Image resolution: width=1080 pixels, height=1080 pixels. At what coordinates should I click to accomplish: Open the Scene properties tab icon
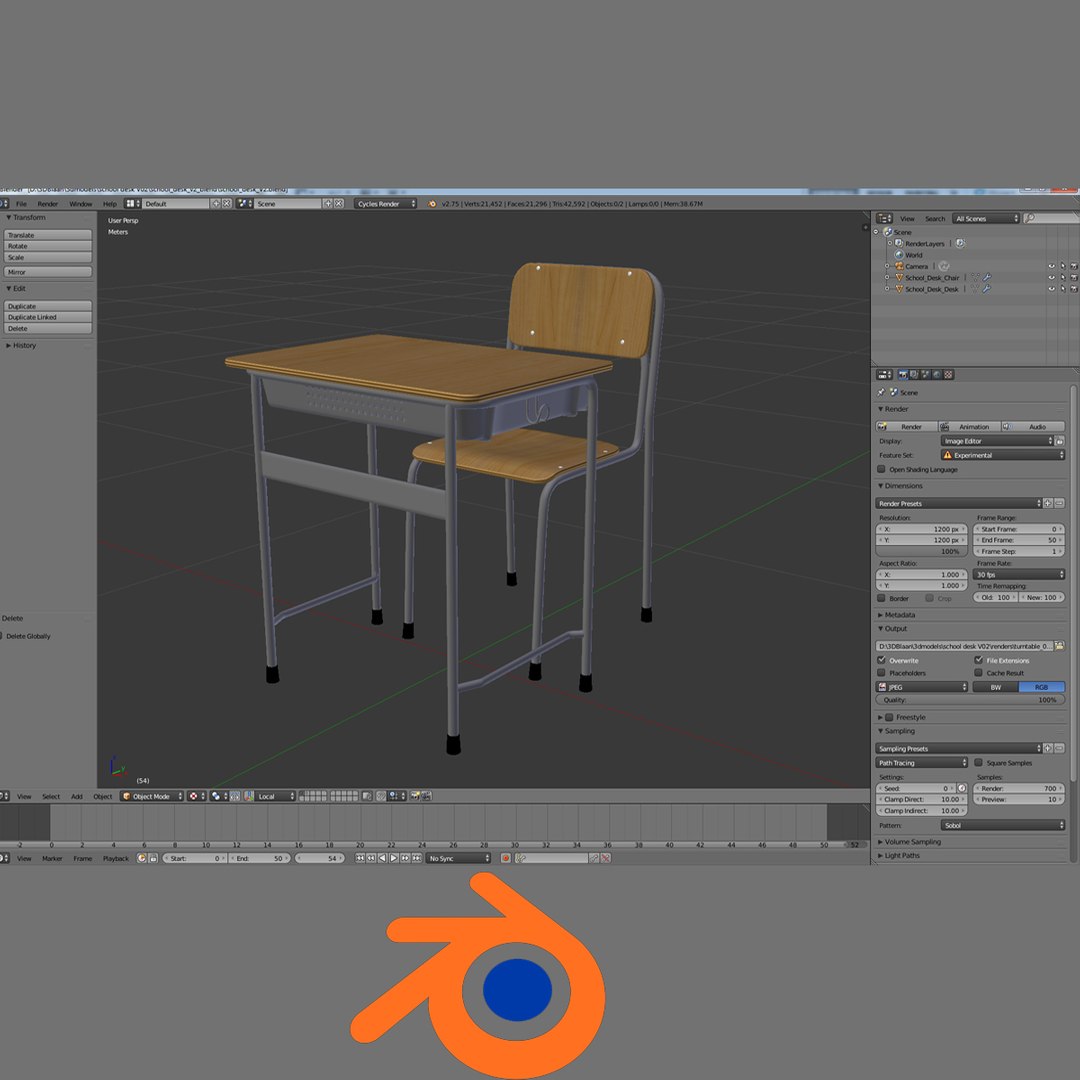coord(926,375)
